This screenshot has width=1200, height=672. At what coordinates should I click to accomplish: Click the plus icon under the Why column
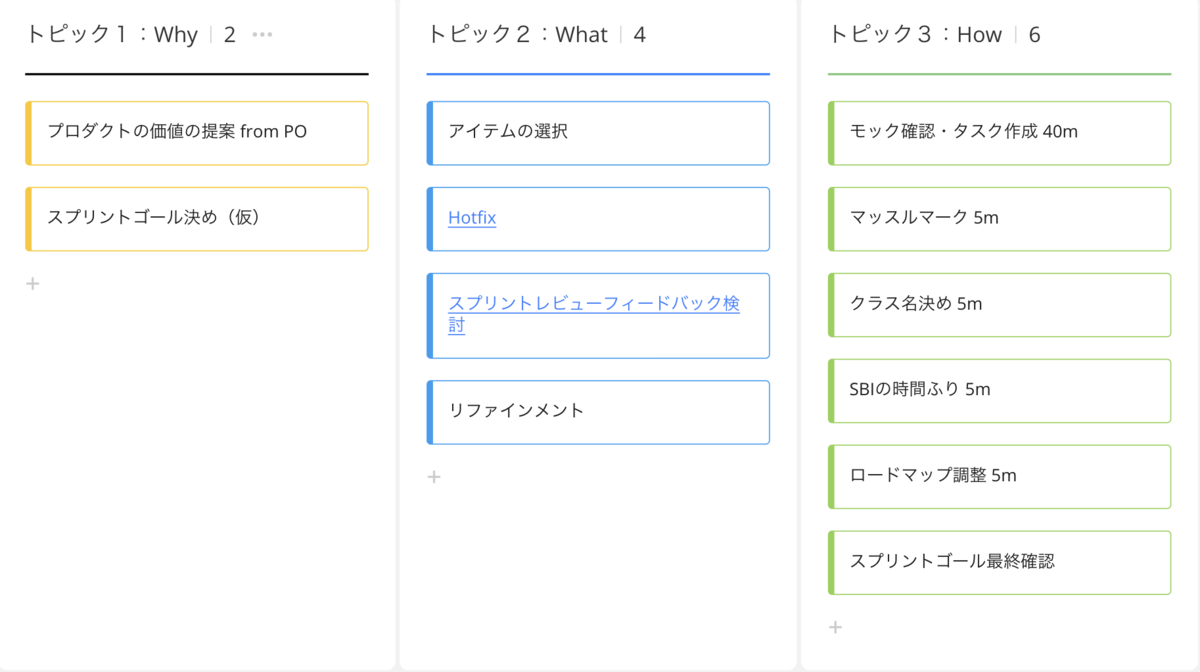[32, 283]
